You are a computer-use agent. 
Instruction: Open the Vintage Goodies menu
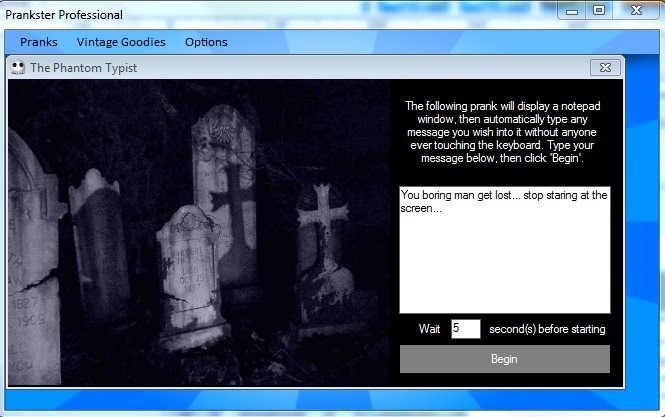121,42
